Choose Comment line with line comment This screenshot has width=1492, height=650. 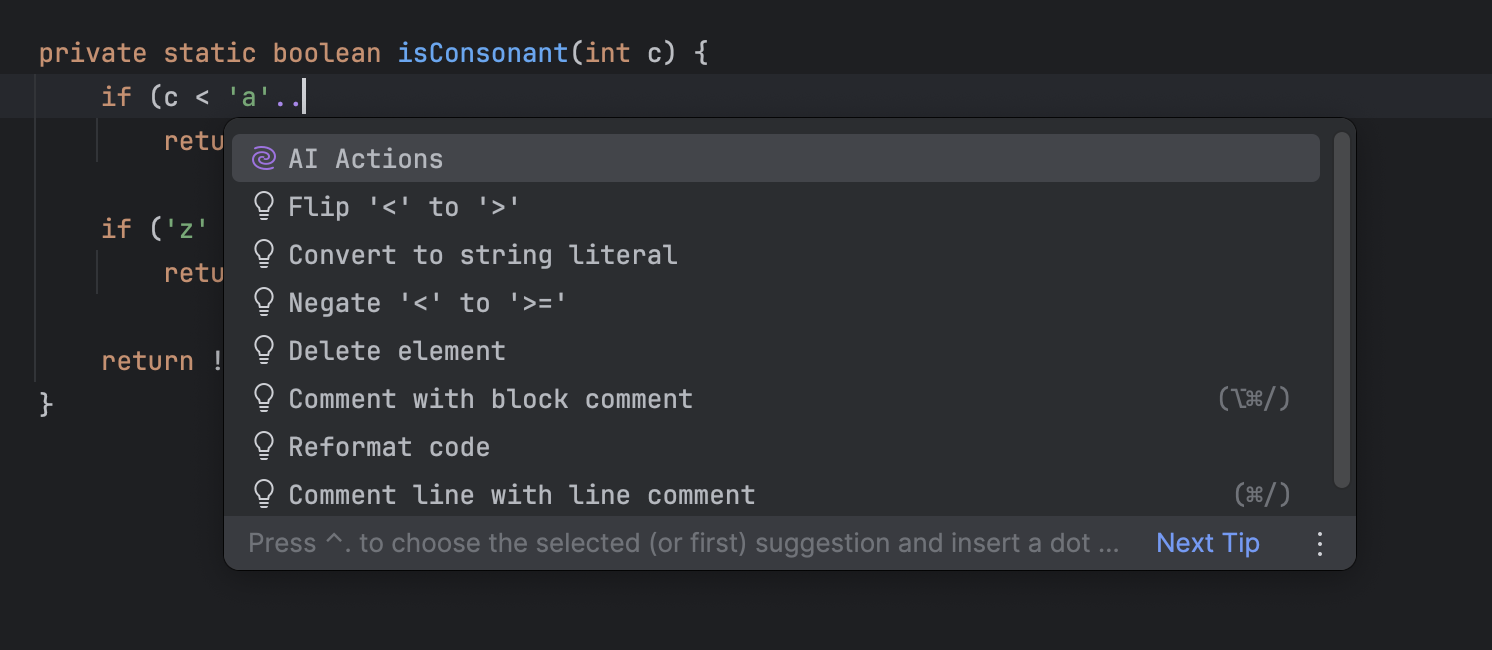521,493
